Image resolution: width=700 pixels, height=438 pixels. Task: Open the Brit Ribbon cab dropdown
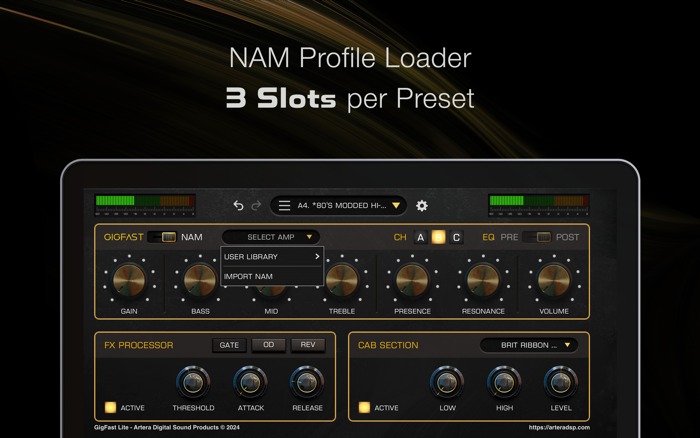pos(529,345)
